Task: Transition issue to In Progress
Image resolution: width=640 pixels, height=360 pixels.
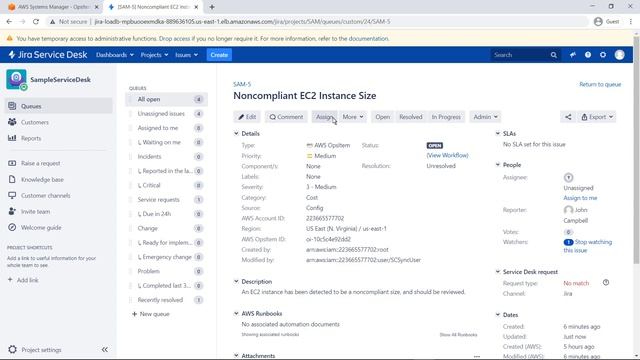Action: [446, 117]
